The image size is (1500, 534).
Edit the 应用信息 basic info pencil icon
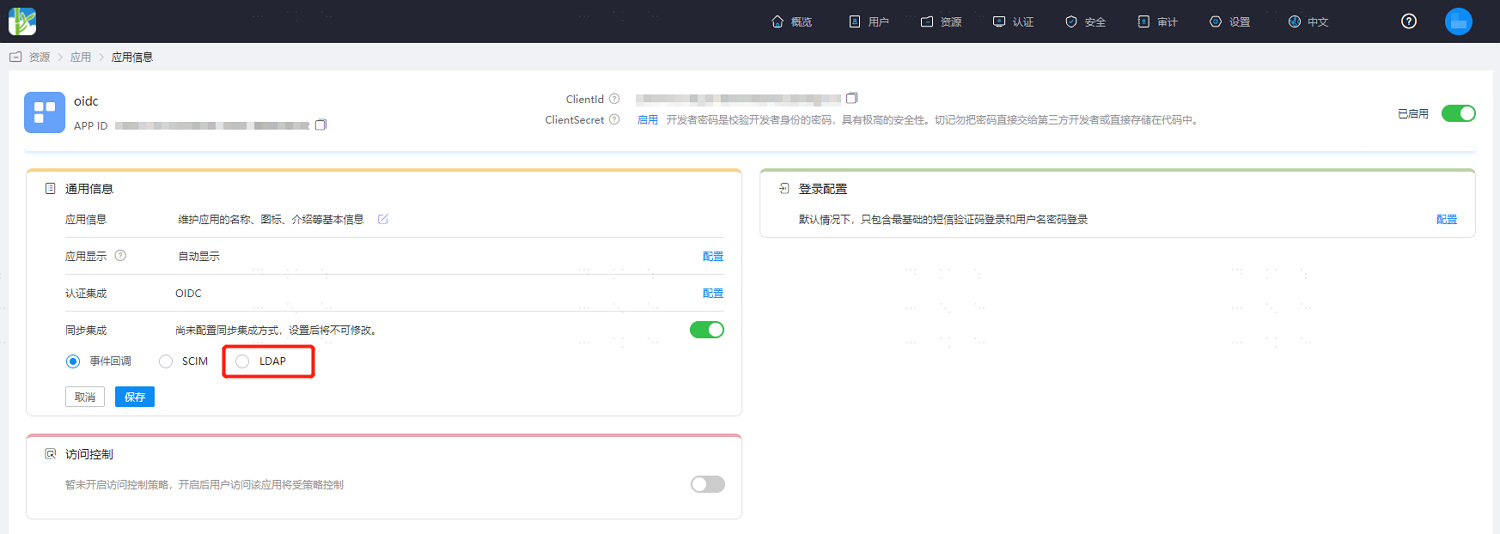[383, 219]
